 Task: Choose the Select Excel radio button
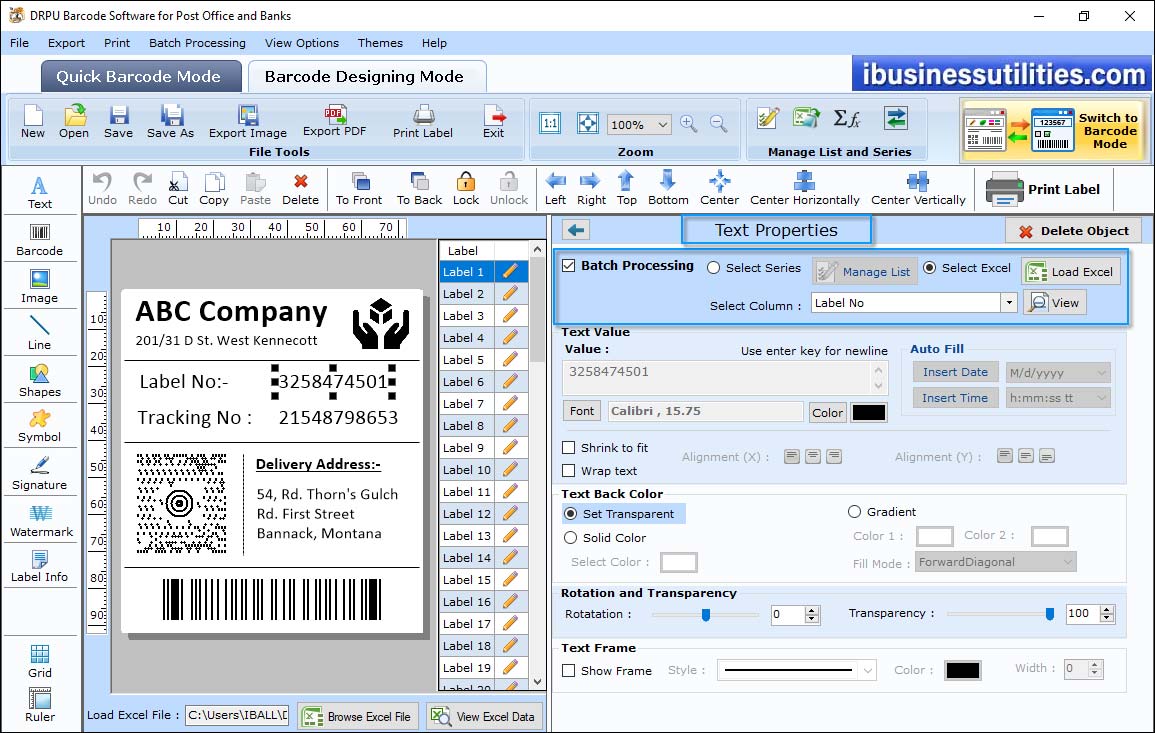point(930,268)
